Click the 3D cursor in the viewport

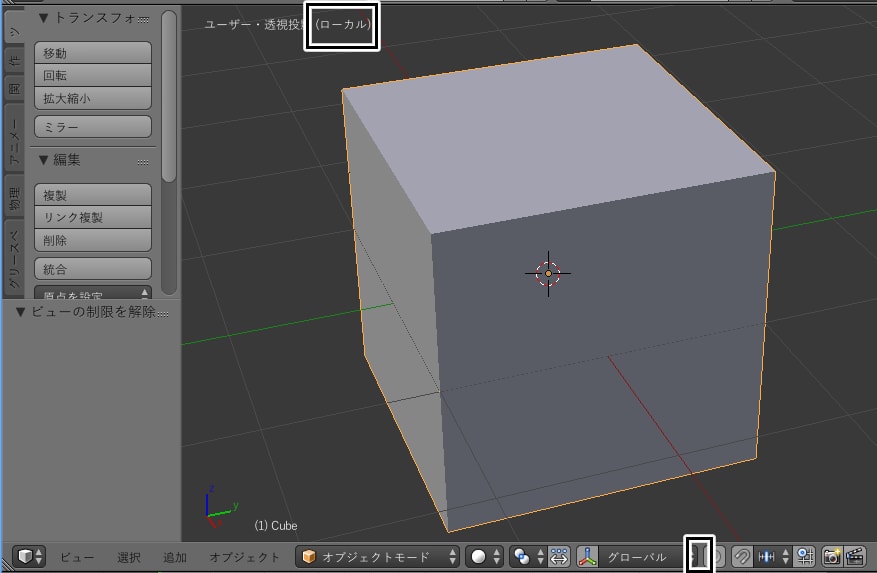coord(548,274)
